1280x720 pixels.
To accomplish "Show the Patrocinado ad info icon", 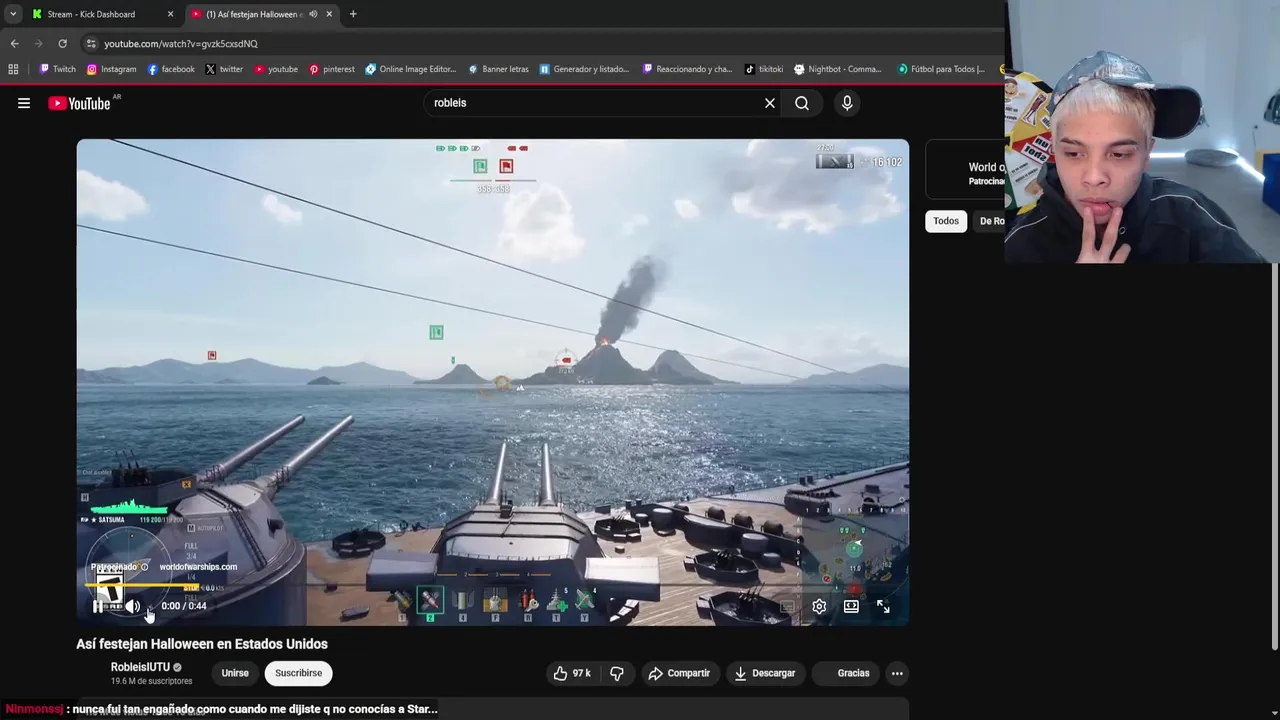I will (144, 567).
